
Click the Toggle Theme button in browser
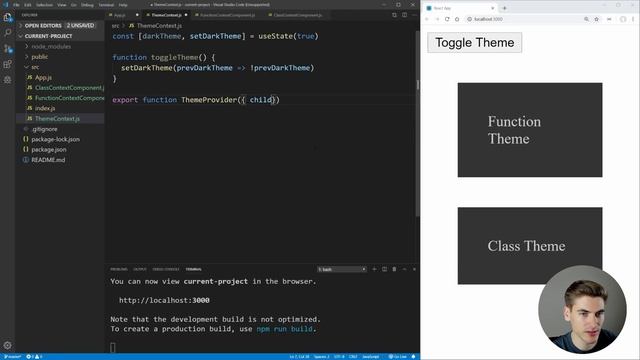coord(474,42)
